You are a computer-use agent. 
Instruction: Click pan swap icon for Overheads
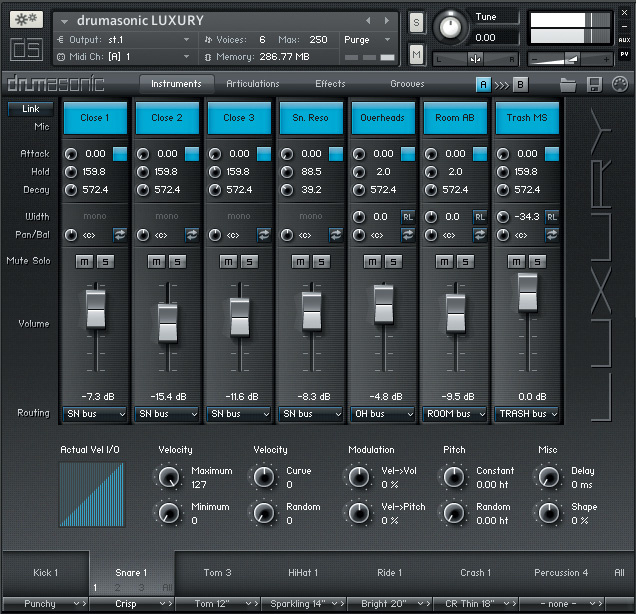pyautogui.click(x=408, y=235)
